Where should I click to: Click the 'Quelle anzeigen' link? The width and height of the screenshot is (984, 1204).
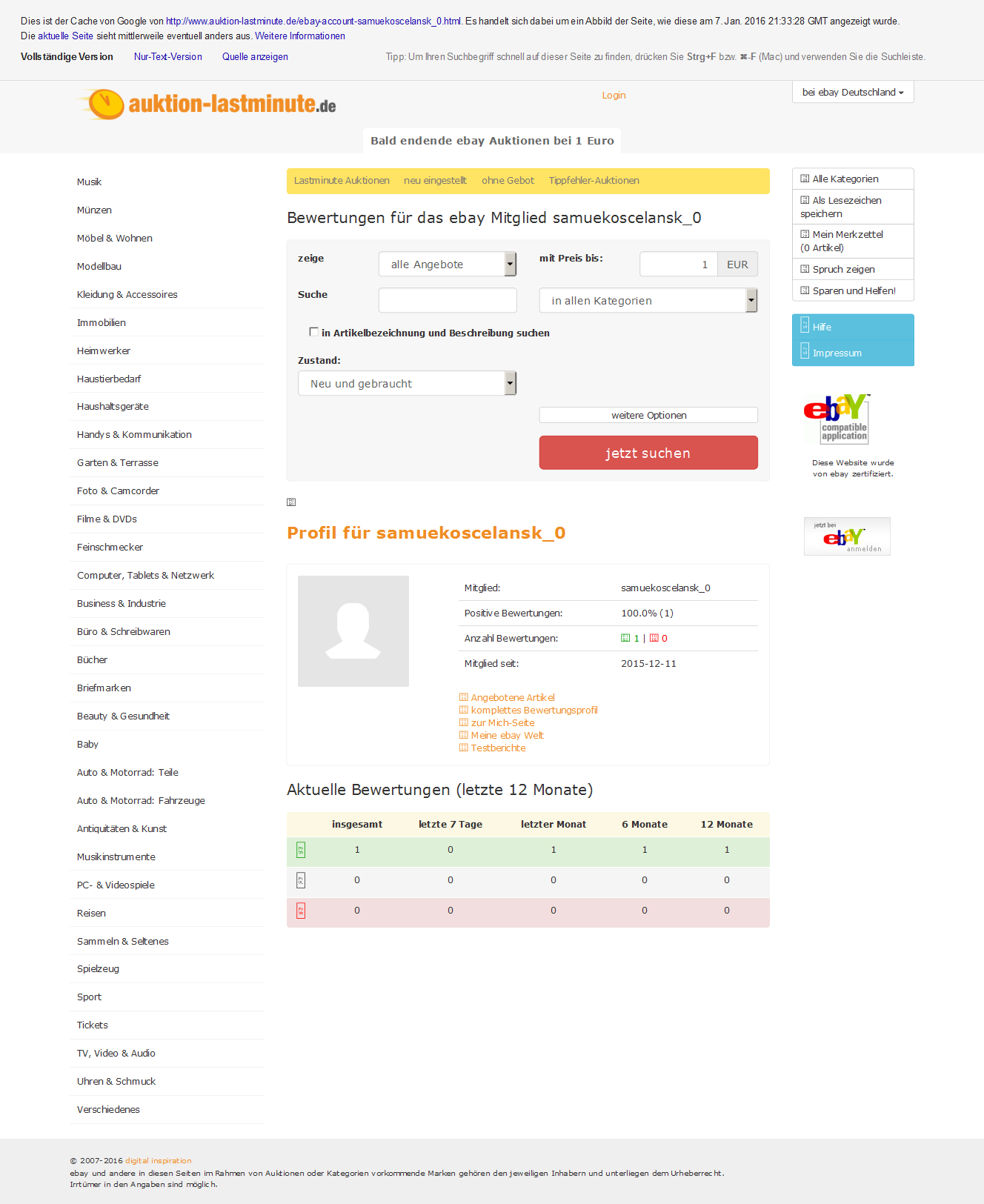click(255, 56)
